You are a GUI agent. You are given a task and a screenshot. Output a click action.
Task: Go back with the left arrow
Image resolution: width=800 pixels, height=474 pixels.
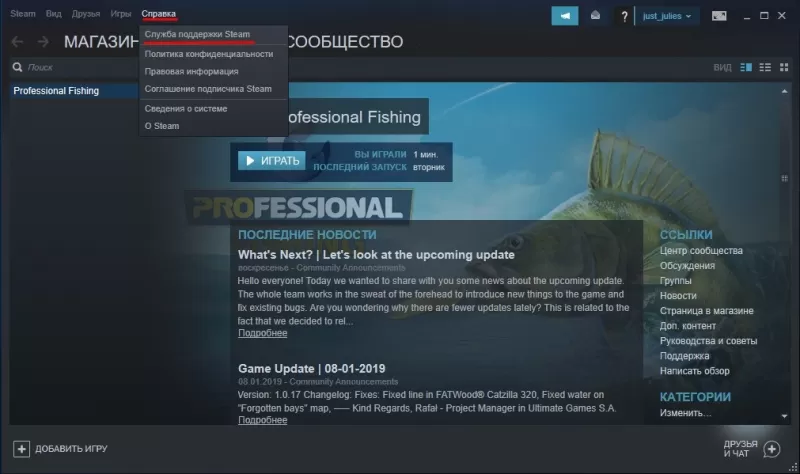click(17, 42)
